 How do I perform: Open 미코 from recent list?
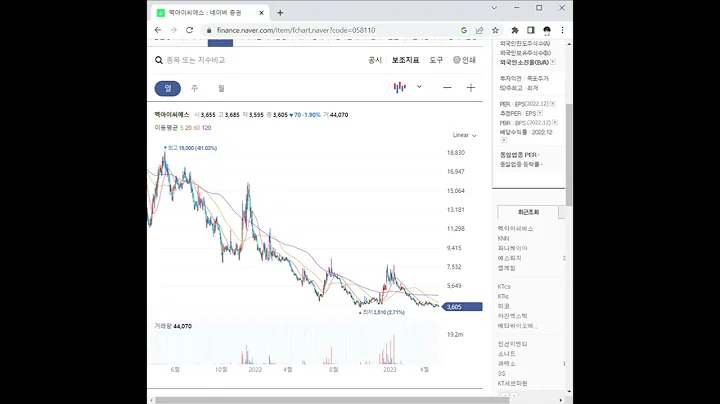point(504,306)
